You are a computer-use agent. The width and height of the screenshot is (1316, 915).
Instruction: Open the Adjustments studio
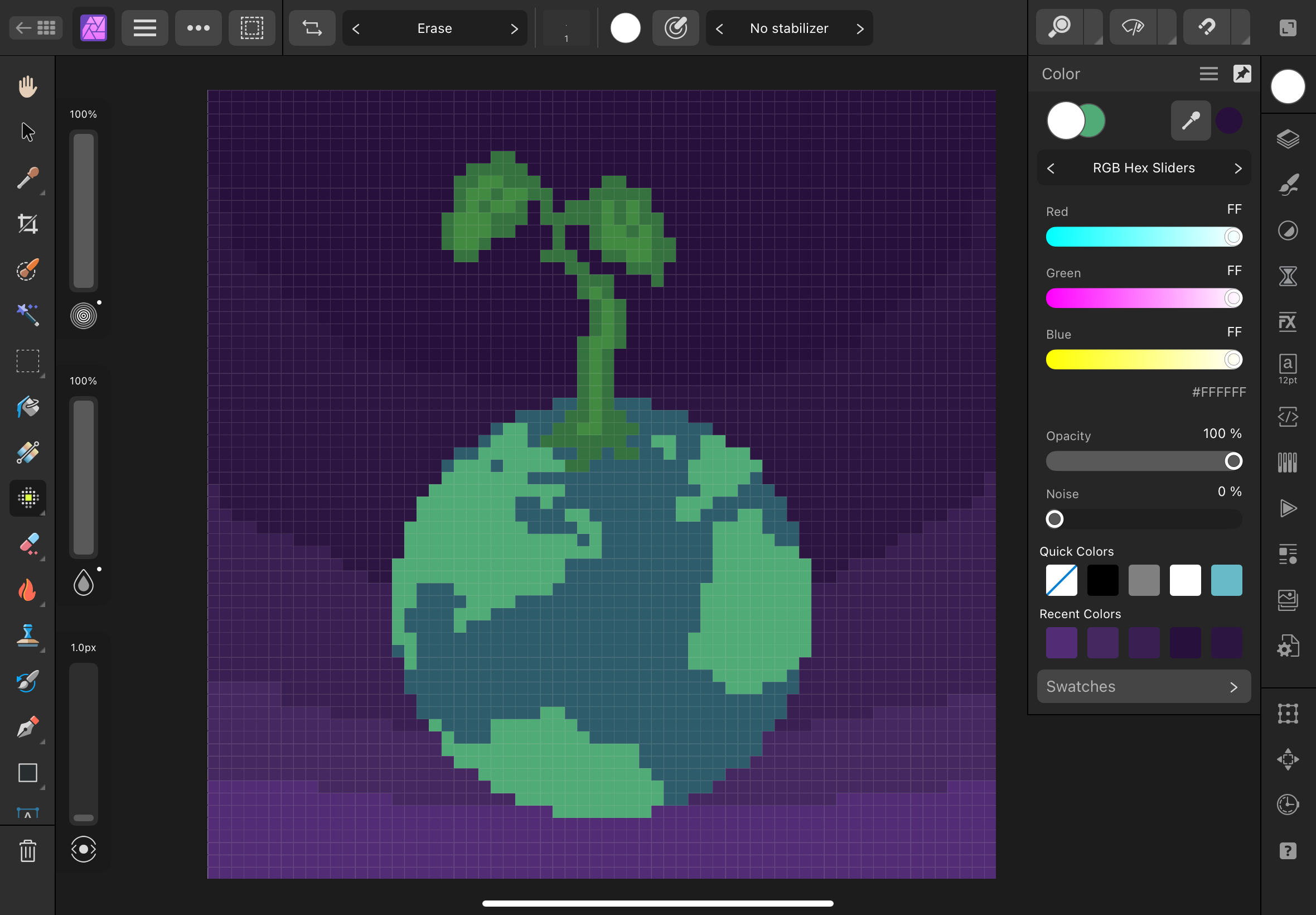[x=1288, y=230]
